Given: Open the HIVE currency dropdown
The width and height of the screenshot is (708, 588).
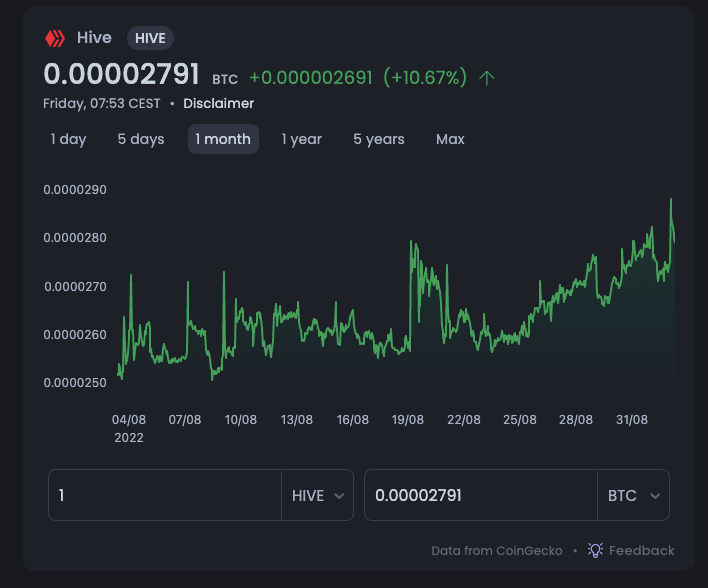Looking at the screenshot, I should (317, 495).
